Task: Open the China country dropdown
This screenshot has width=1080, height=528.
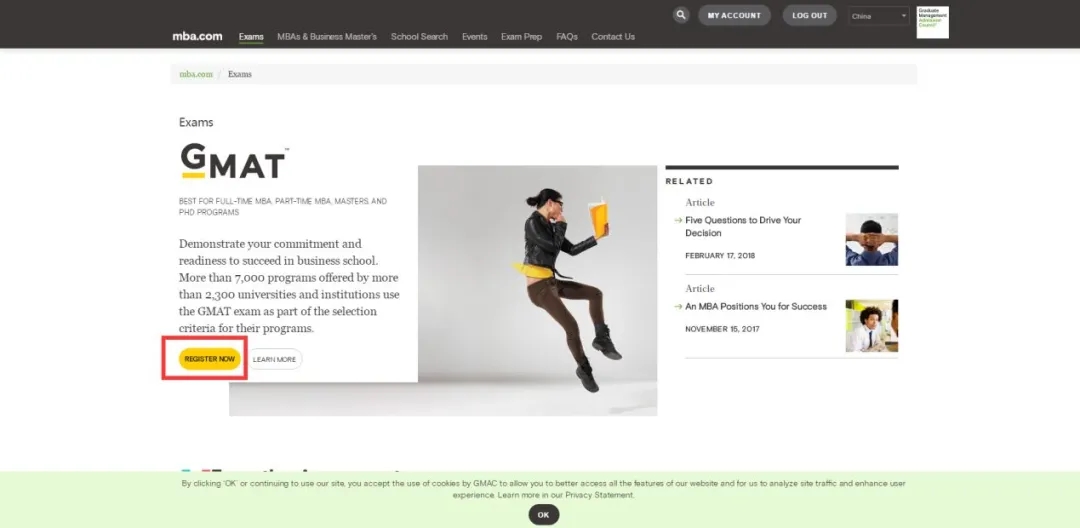Action: [879, 16]
